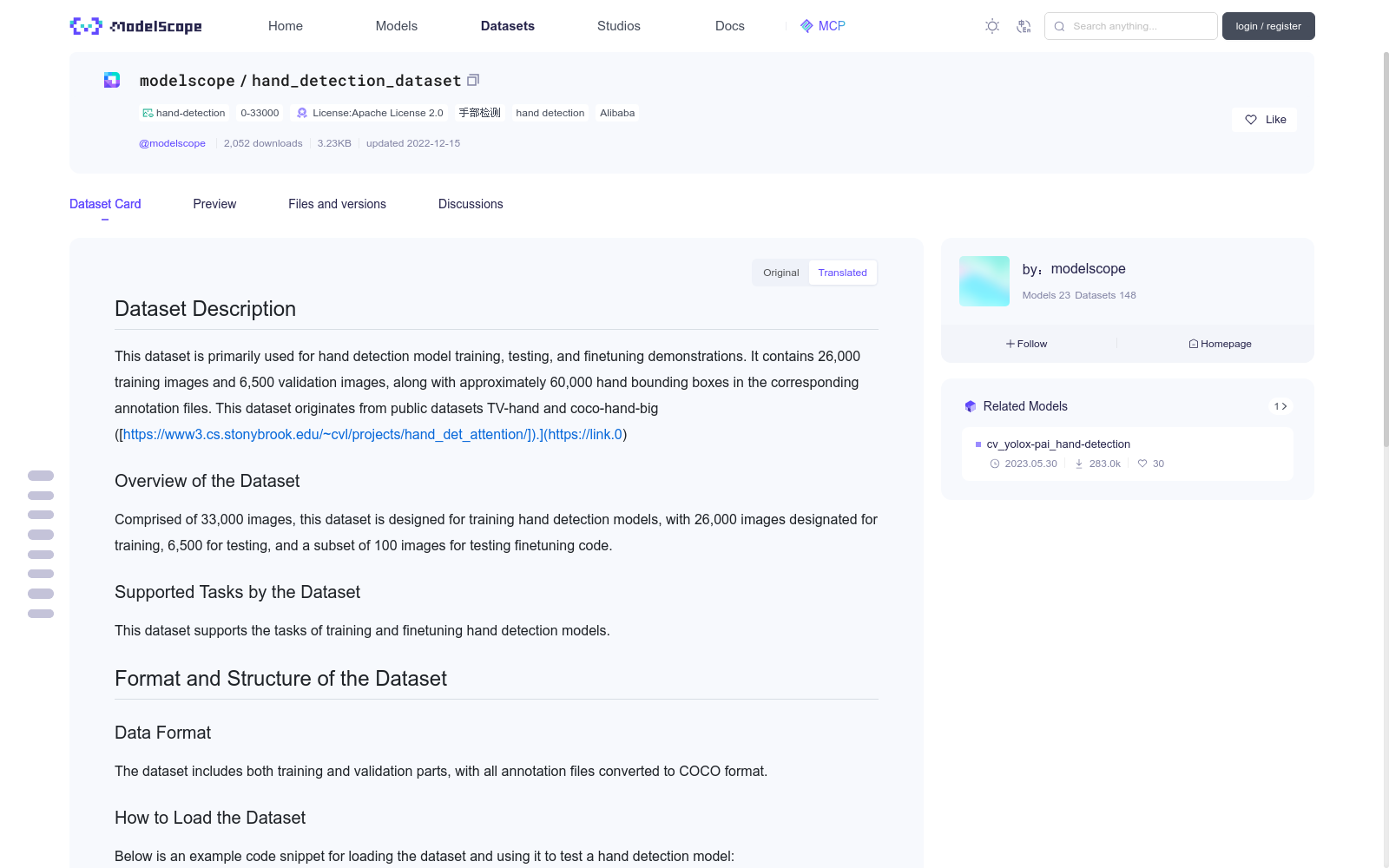Click the Homepage house icon
The height and width of the screenshot is (868, 1389).
pyautogui.click(x=1194, y=344)
